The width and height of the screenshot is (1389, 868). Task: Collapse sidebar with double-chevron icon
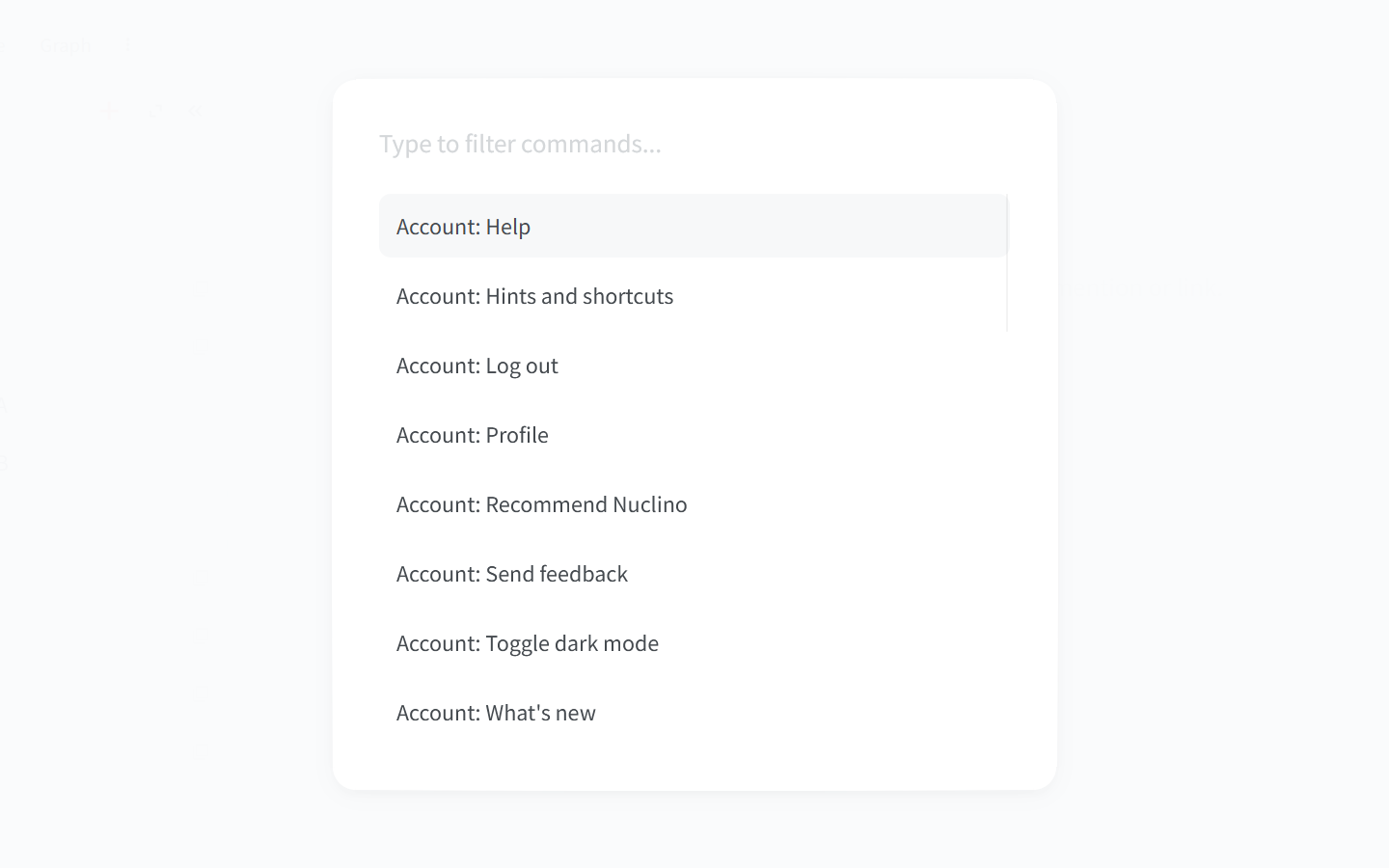coord(196,111)
